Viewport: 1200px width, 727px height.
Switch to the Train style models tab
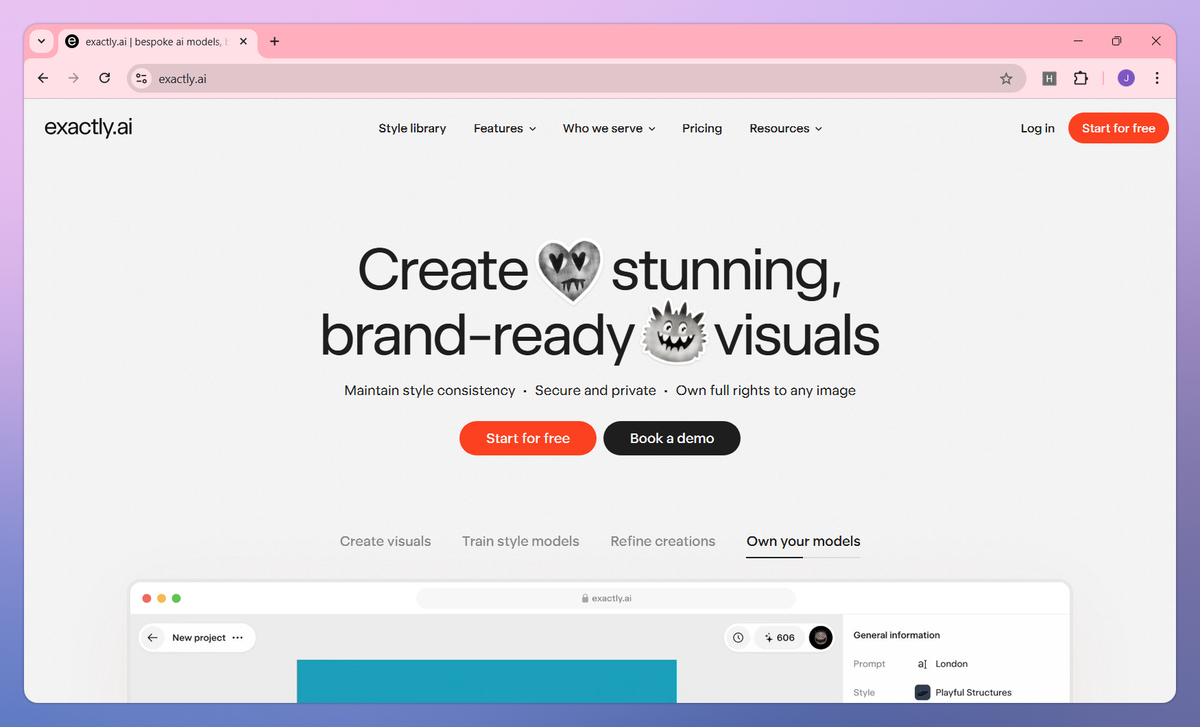(x=520, y=541)
